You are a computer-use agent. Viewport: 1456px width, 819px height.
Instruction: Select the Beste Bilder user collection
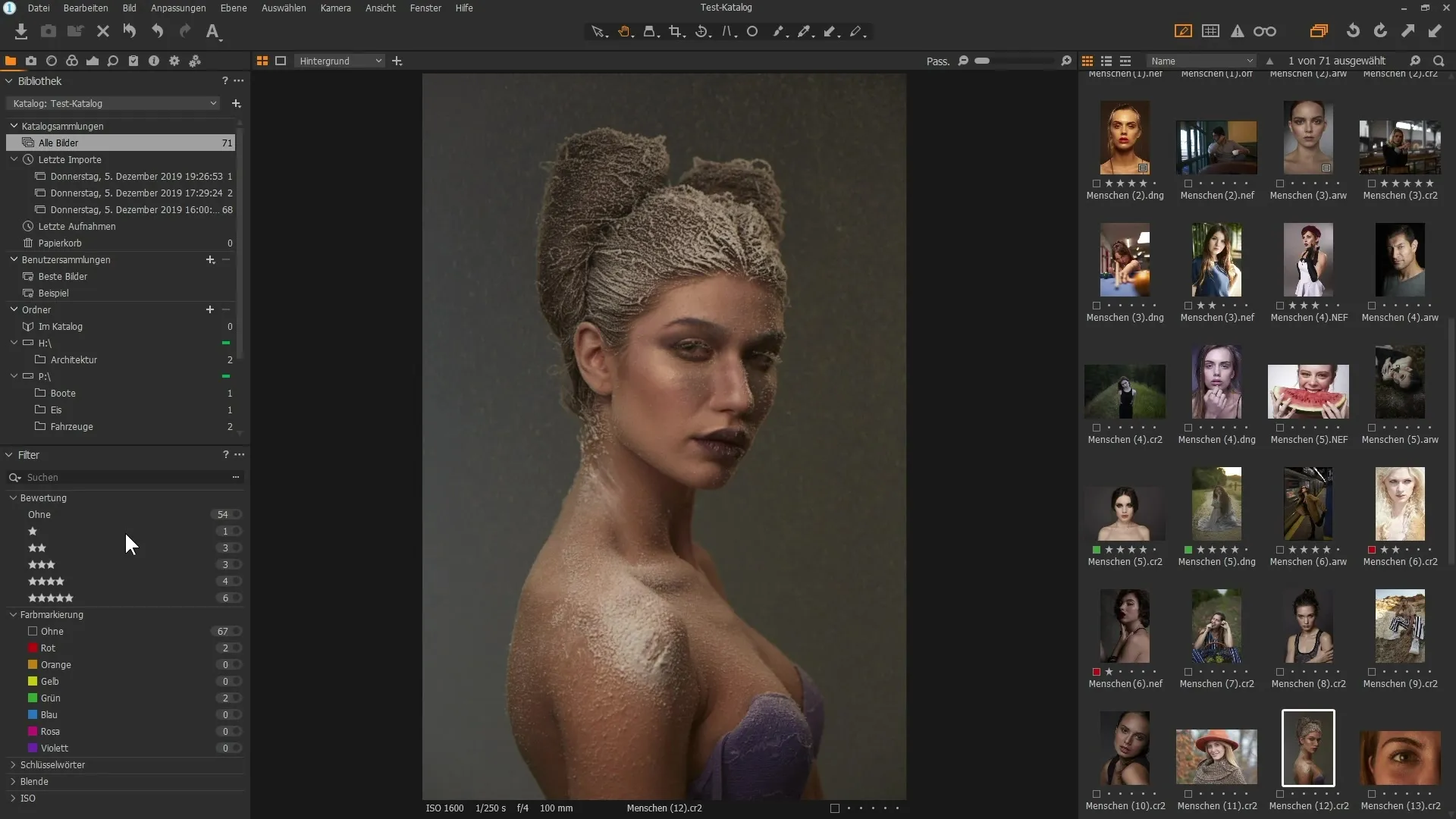point(63,276)
